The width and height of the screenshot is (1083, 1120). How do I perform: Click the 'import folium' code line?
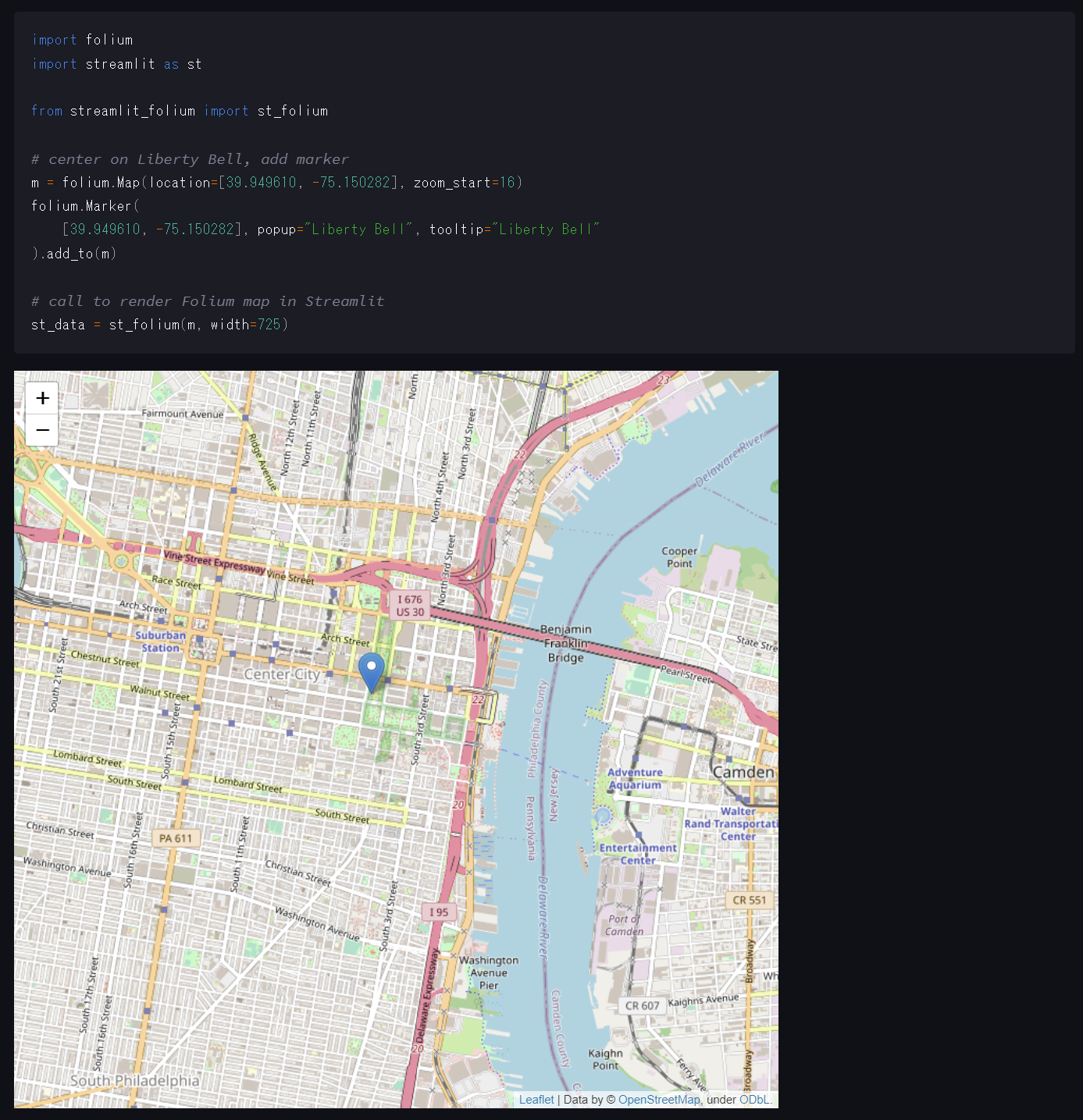(x=82, y=40)
